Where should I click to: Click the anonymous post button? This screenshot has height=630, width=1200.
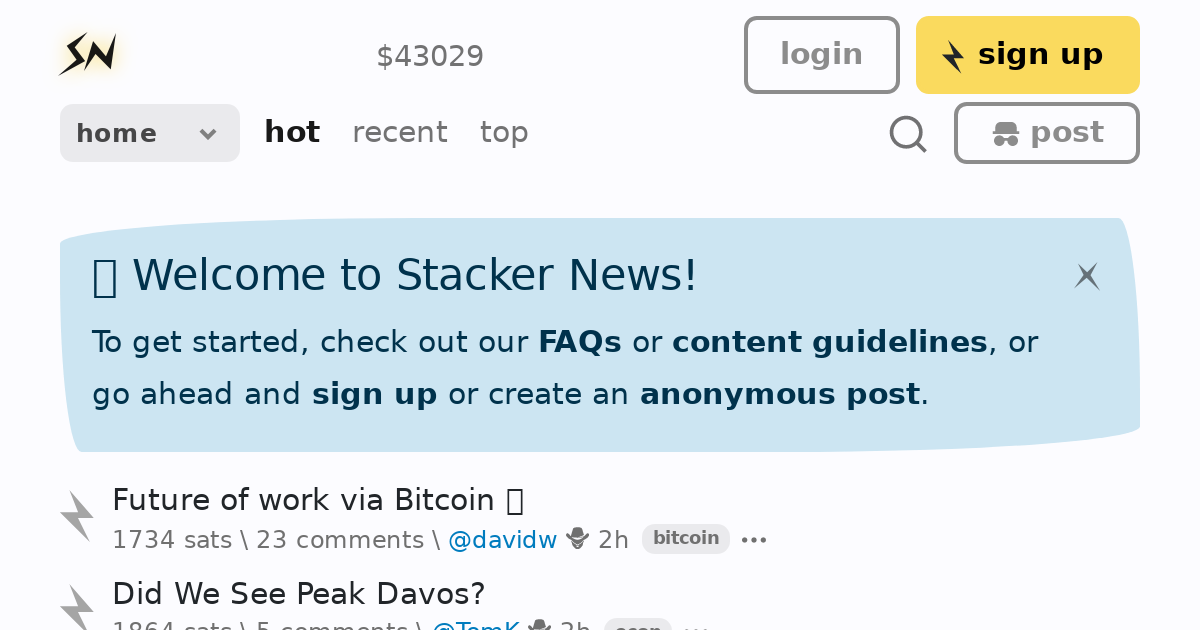pyautogui.click(x=1046, y=133)
